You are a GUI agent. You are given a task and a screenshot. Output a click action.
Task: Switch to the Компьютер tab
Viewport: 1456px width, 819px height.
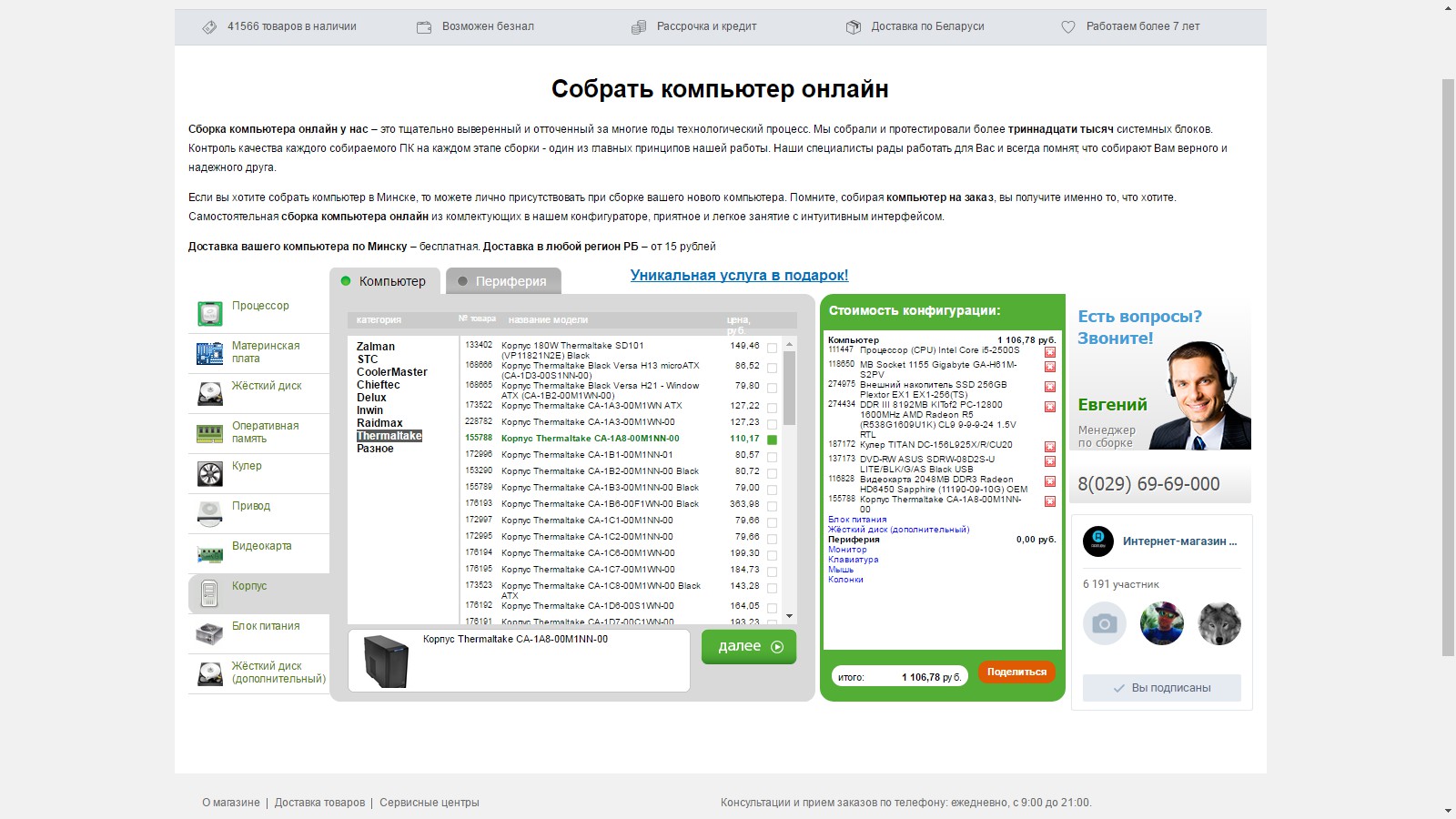(385, 281)
